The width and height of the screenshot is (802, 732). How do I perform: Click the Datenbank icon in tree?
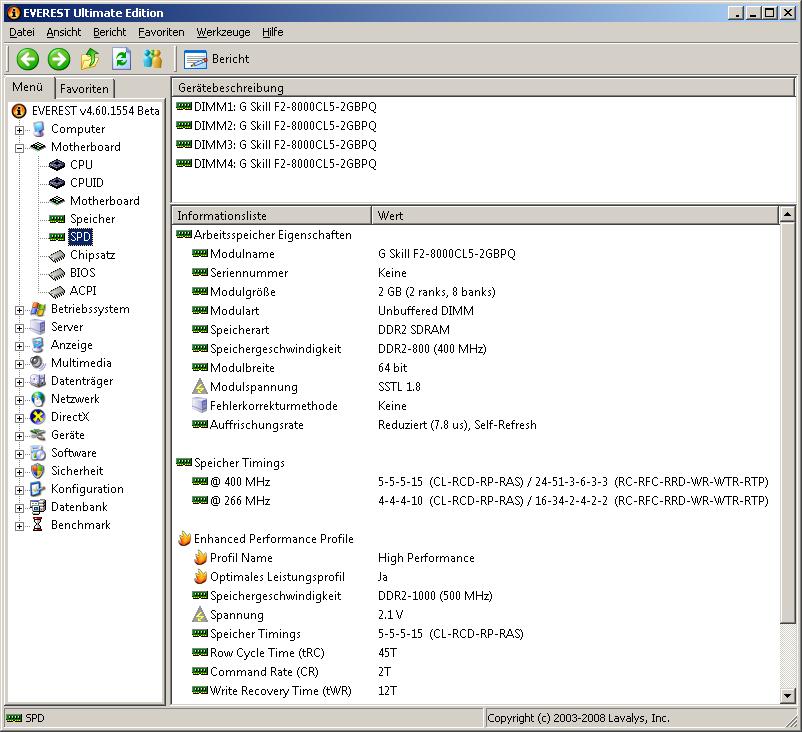tap(38, 507)
